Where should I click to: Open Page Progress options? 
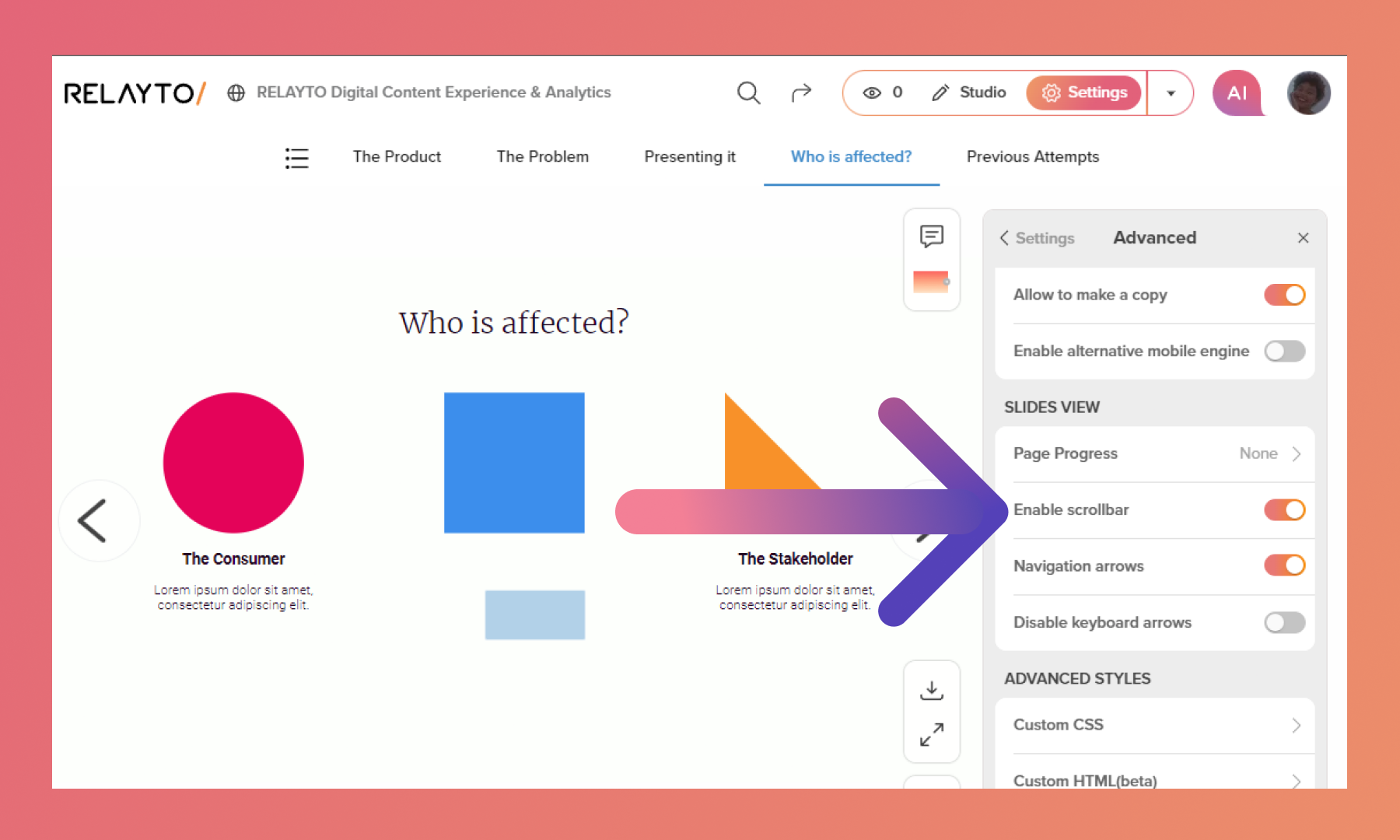pyautogui.click(x=1155, y=453)
